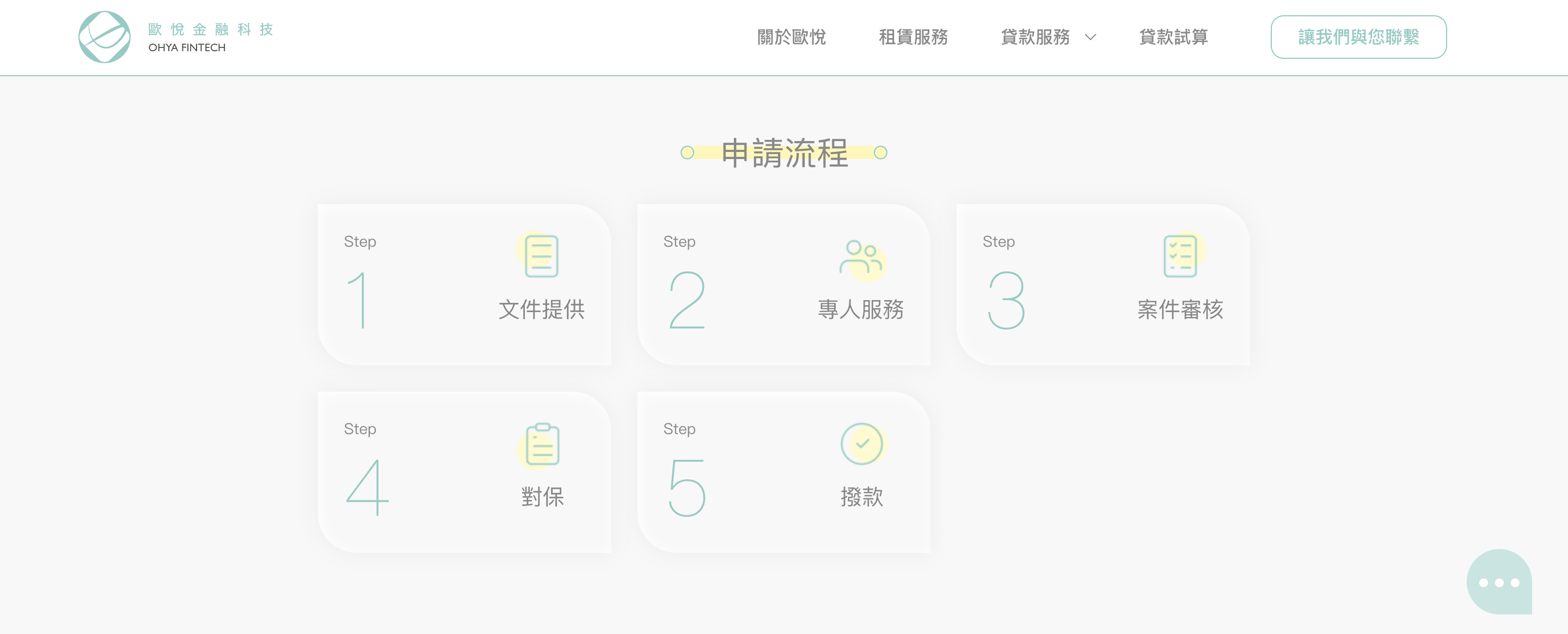
Task: Click the yellow dot left of 申請流程 title
Action: (x=688, y=153)
